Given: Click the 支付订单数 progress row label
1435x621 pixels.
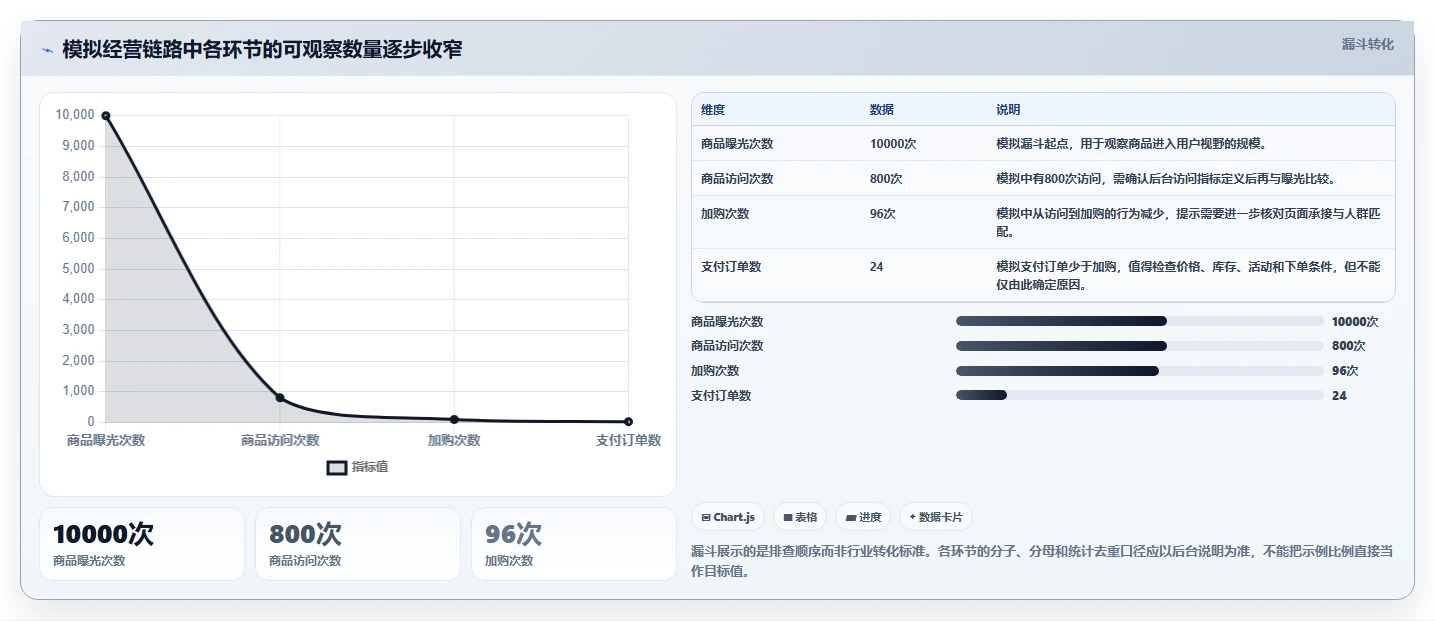Looking at the screenshot, I should [x=721, y=396].
